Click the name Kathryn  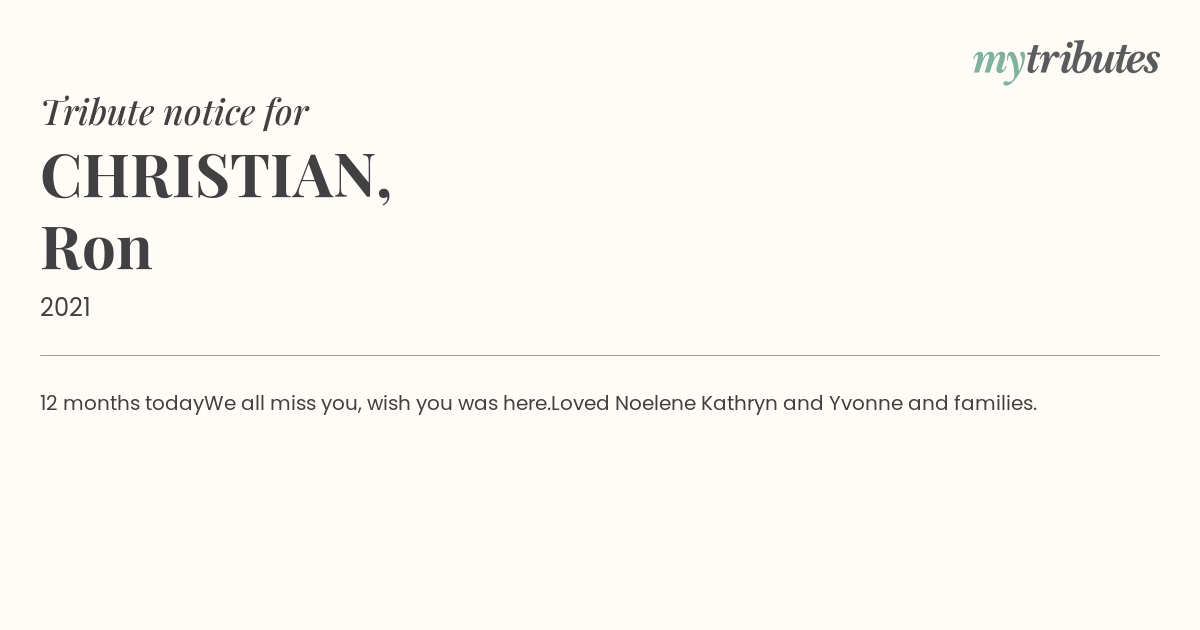point(738,403)
